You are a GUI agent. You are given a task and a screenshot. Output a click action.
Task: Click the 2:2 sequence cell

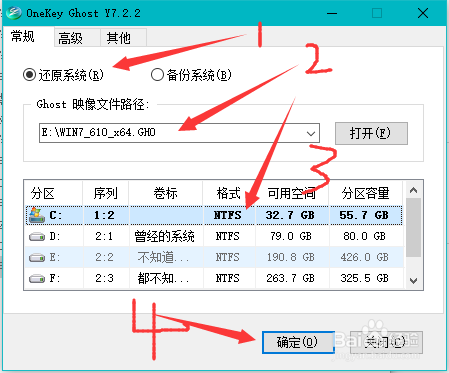point(105,257)
